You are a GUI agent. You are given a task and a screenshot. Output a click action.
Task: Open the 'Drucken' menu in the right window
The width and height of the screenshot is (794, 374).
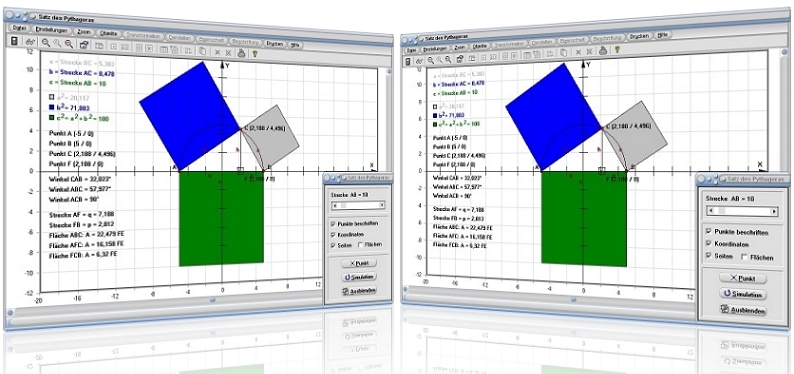[x=640, y=36]
